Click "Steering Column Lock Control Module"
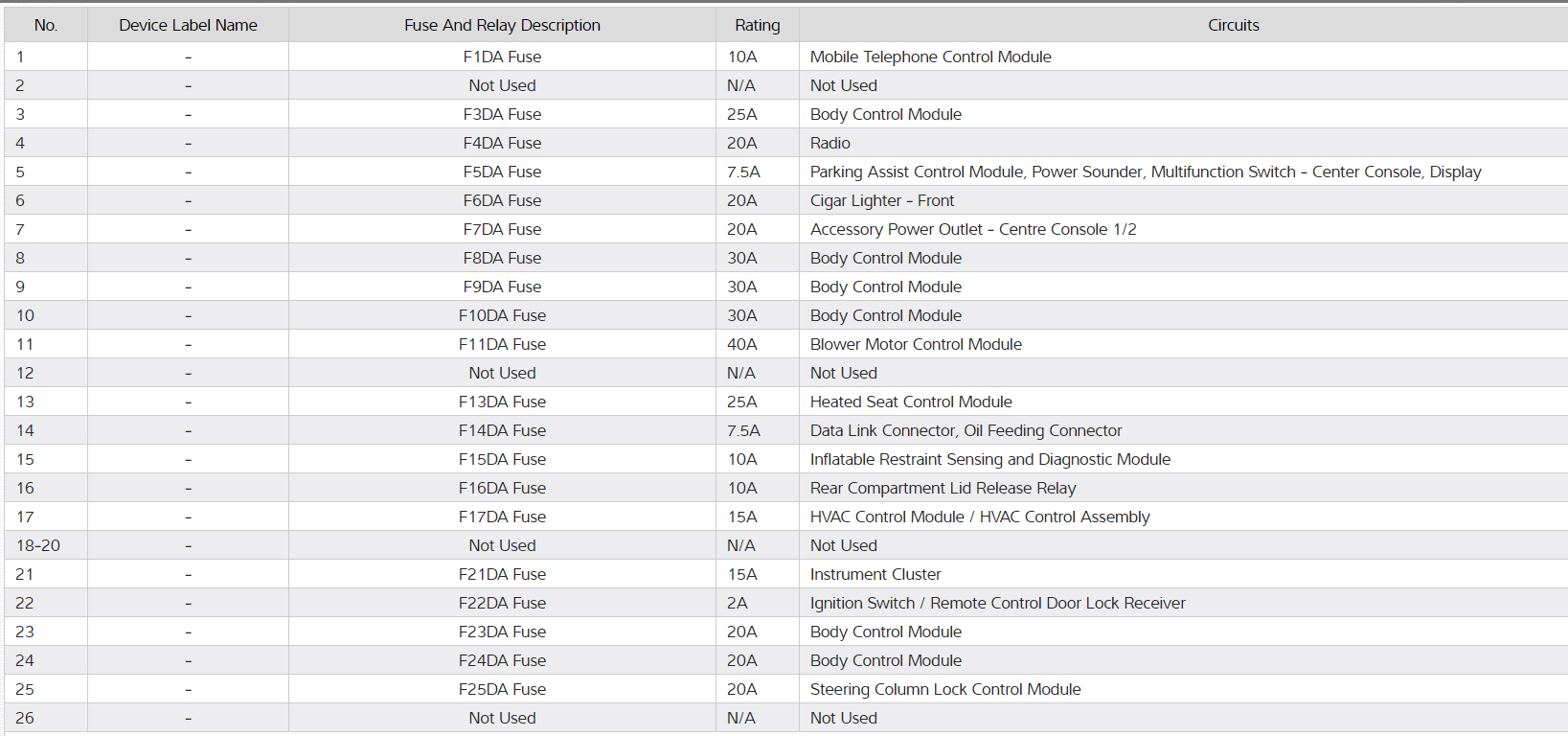The image size is (1568, 736). (x=944, y=690)
